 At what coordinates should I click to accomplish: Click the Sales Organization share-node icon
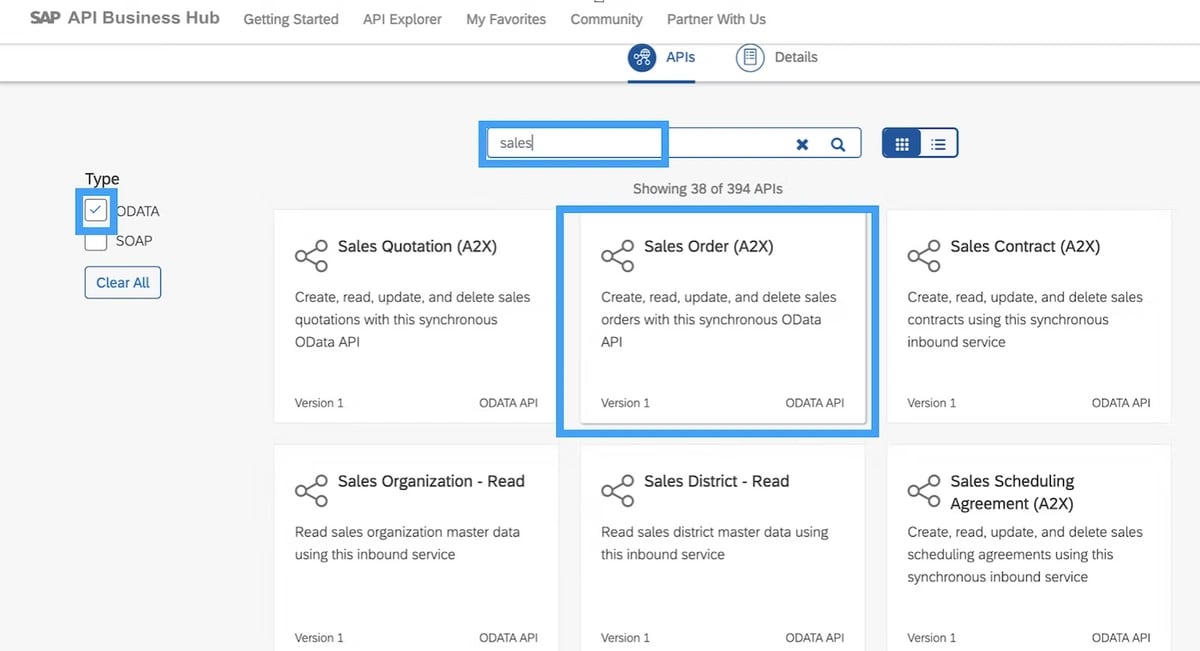coord(311,491)
